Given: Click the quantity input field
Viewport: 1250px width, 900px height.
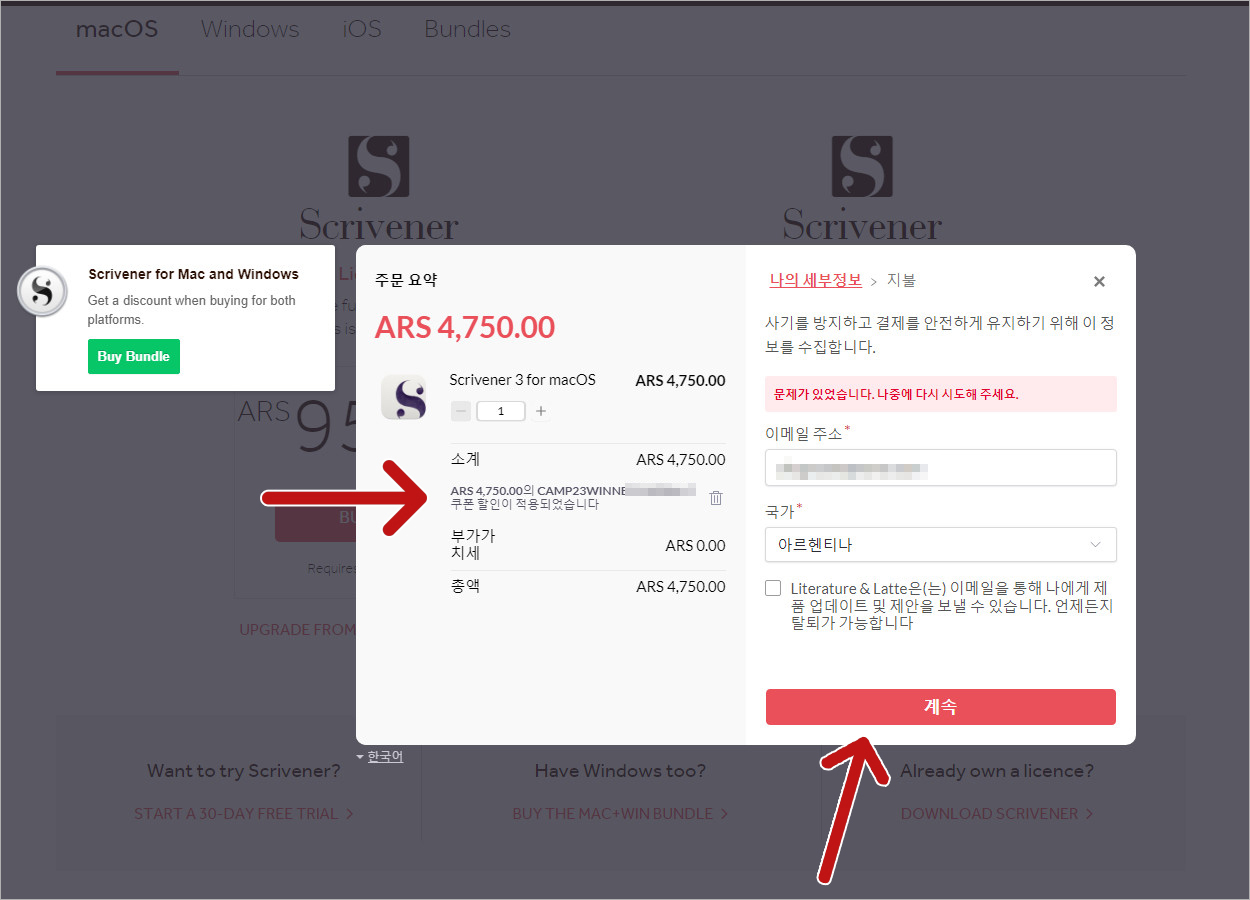Looking at the screenshot, I should [501, 411].
